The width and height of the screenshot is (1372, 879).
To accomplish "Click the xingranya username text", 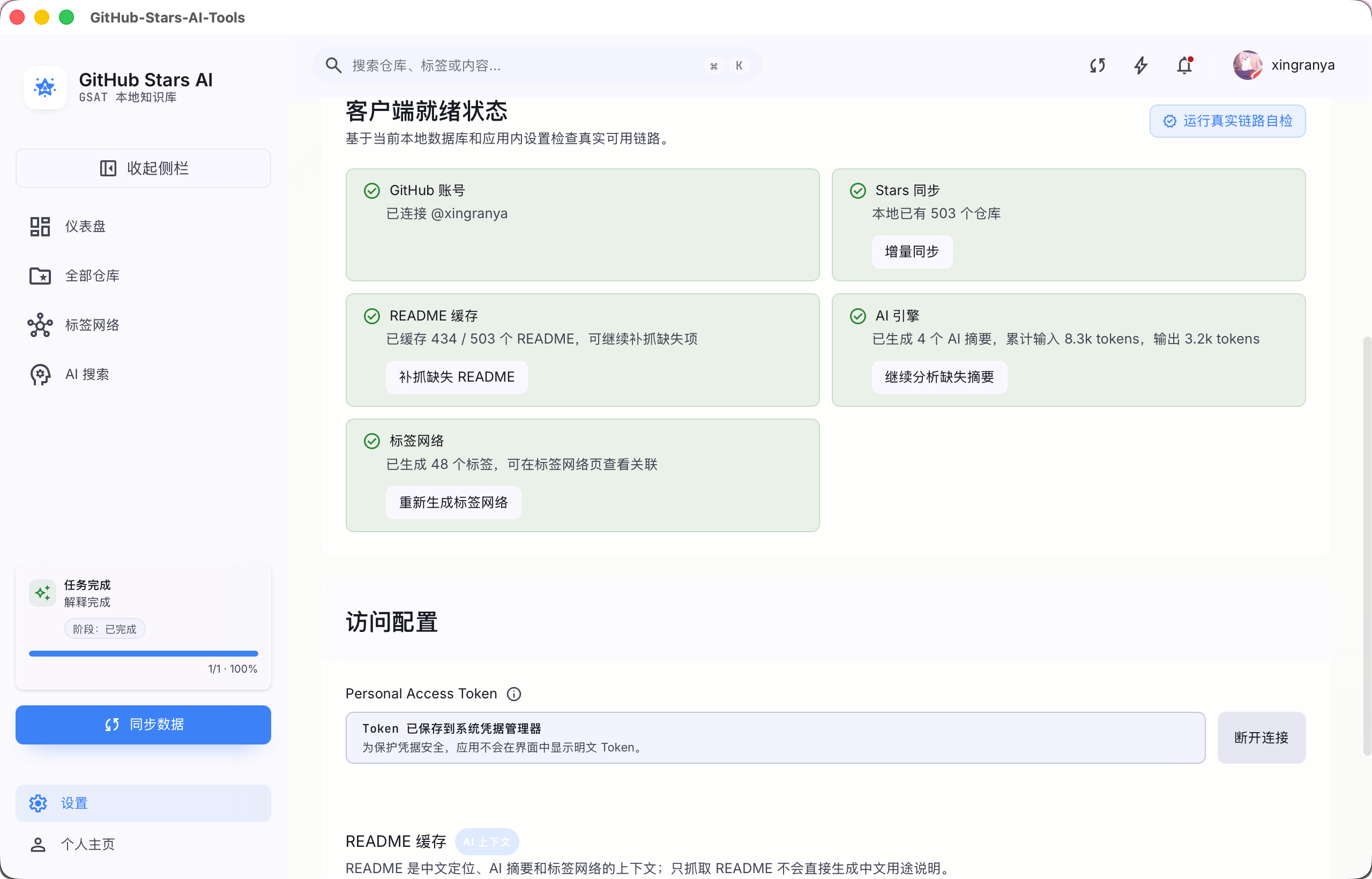I will (1303, 65).
